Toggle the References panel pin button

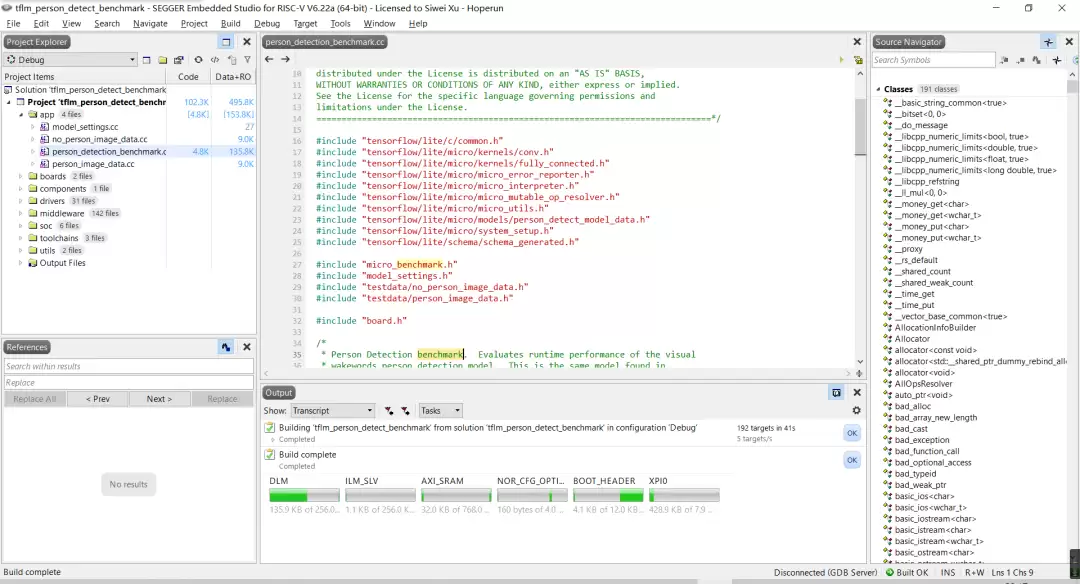coord(226,347)
